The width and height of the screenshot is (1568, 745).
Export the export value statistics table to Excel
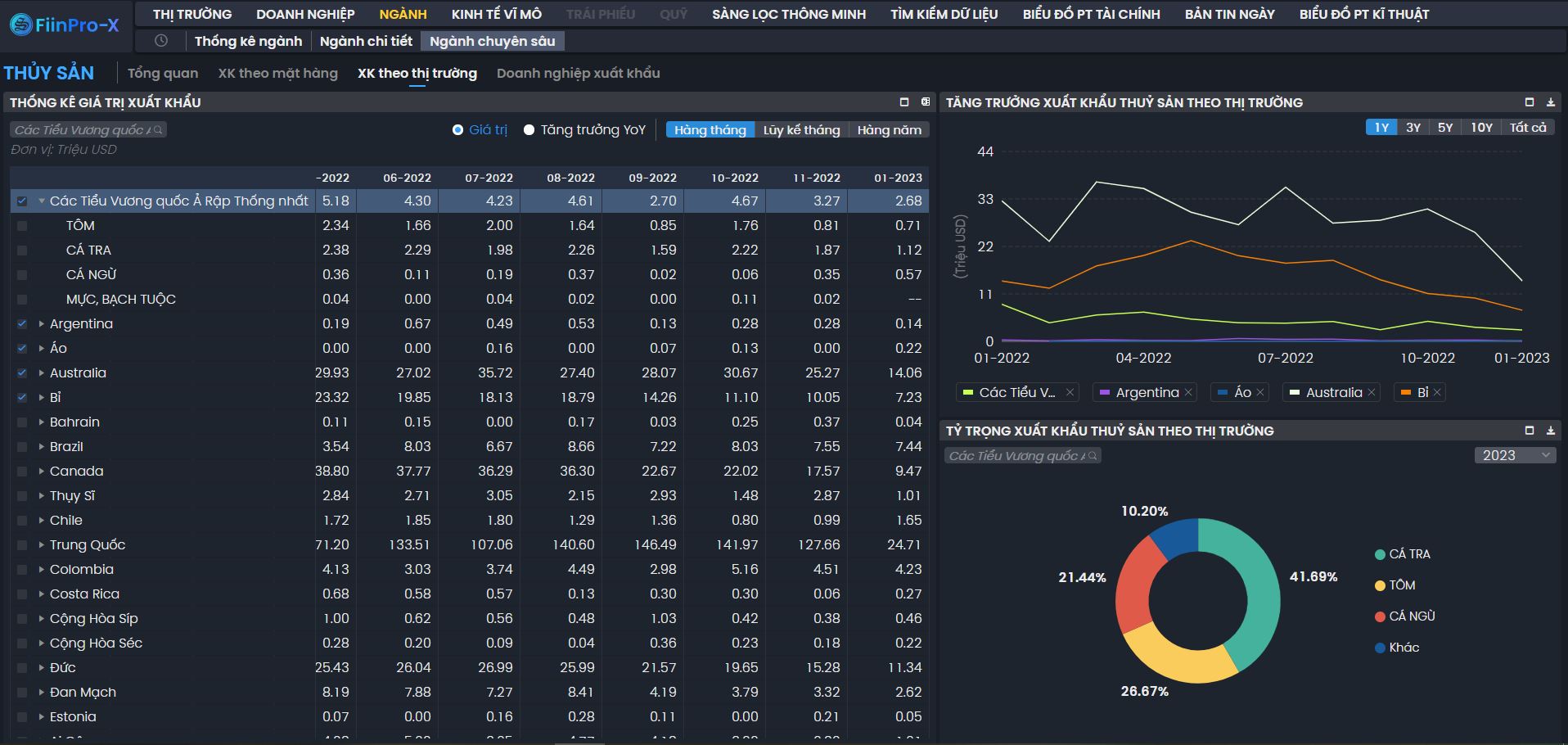point(926,102)
